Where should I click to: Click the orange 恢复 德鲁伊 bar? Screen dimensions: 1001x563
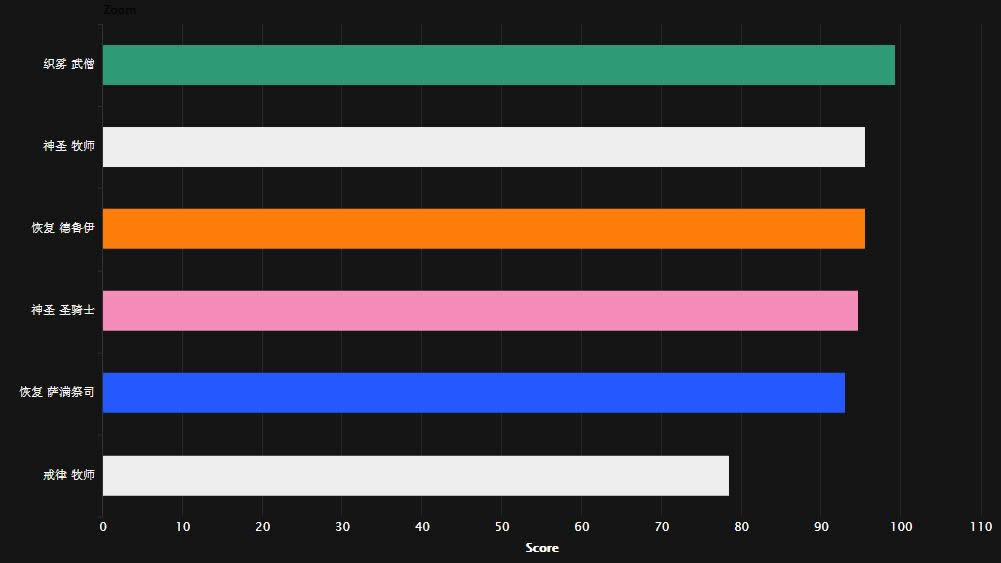(x=483, y=229)
